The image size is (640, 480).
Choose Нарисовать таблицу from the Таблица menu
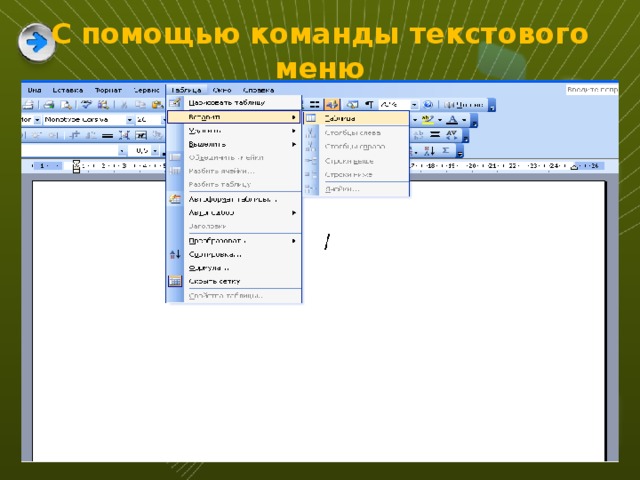click(234, 102)
